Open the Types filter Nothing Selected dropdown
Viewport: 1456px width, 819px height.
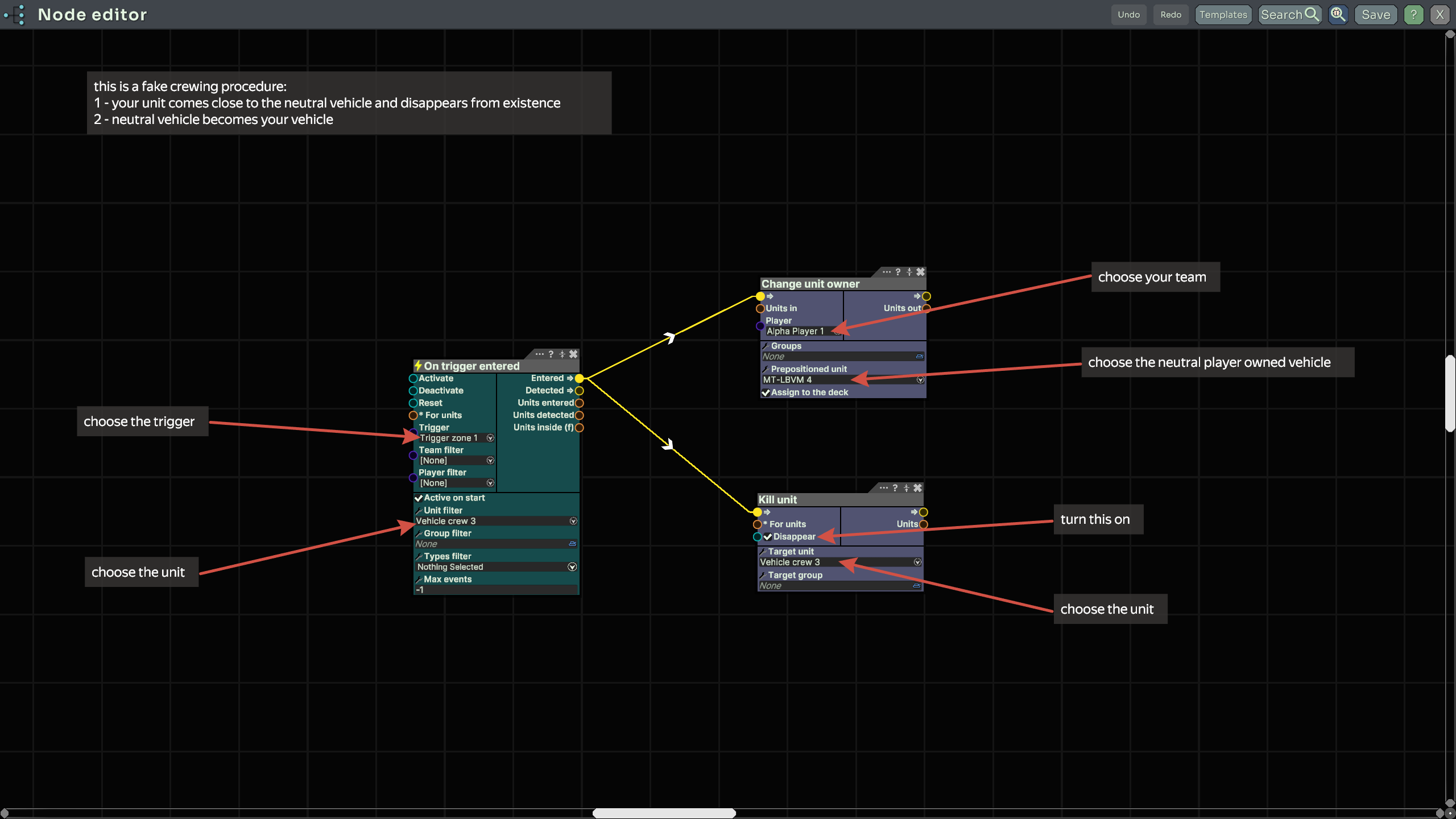tap(572, 567)
